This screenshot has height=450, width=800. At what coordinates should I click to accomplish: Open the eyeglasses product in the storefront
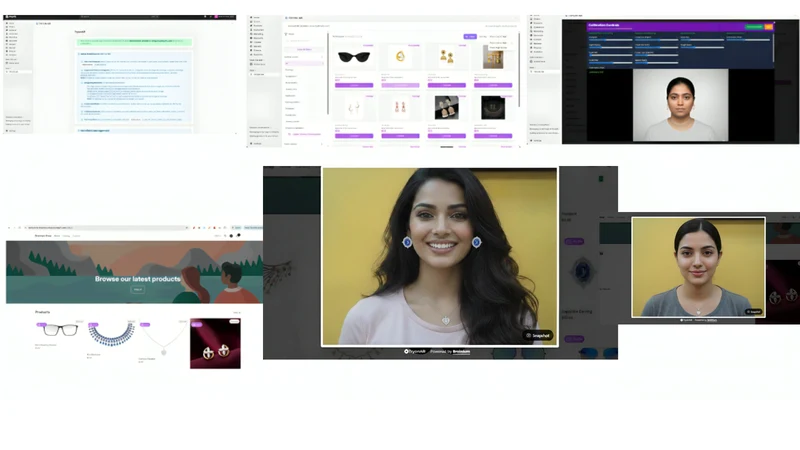click(59, 331)
